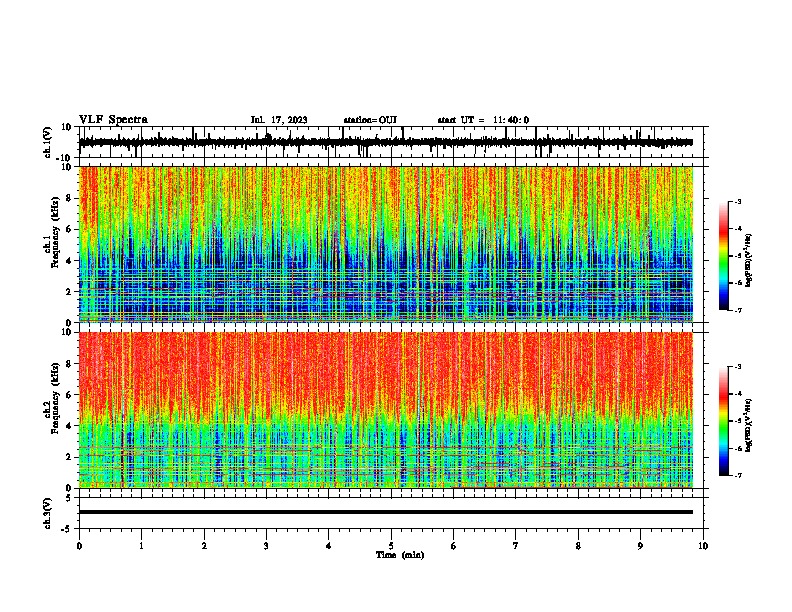Click the '-3' label on ch.1 colorbar

[738, 202]
